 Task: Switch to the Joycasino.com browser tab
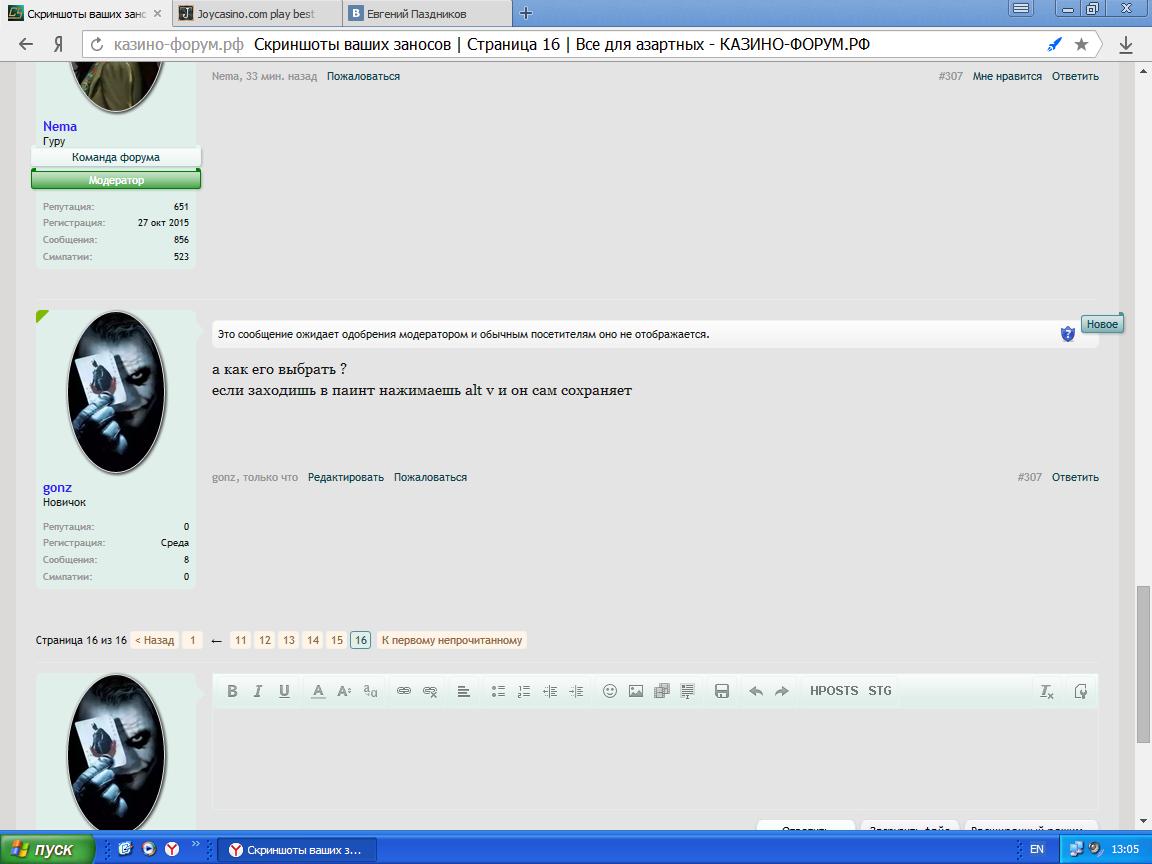257,13
